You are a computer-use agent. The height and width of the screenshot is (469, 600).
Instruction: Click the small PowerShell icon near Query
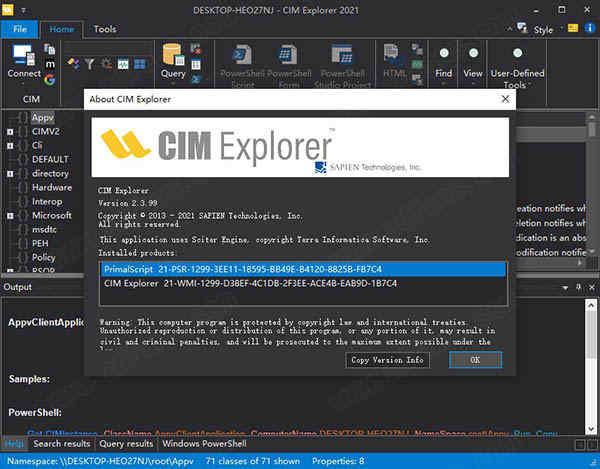(x=196, y=79)
